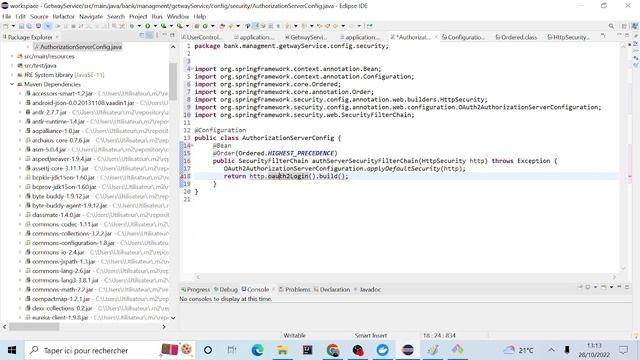Show hidden editor tabs overflow list
Screen dimensions: 640x360
click(x=603, y=37)
